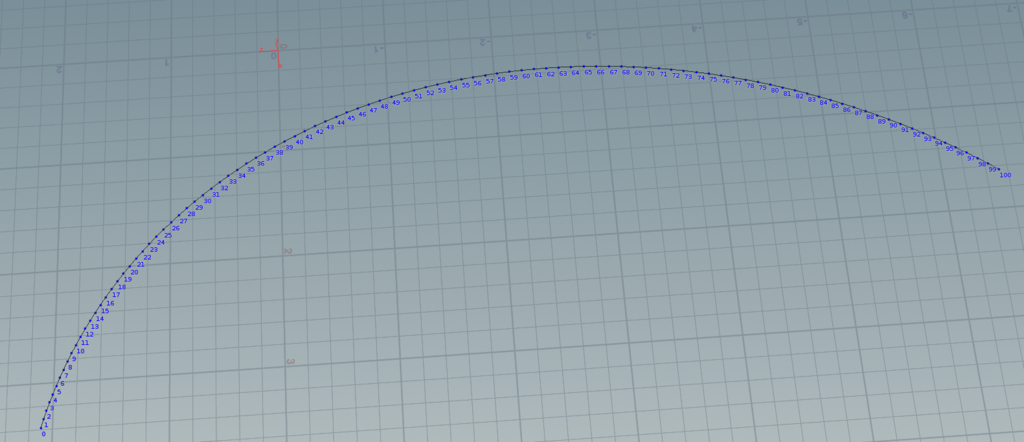Select the point marked 50
The image size is (1024, 442).
[x=407, y=99]
